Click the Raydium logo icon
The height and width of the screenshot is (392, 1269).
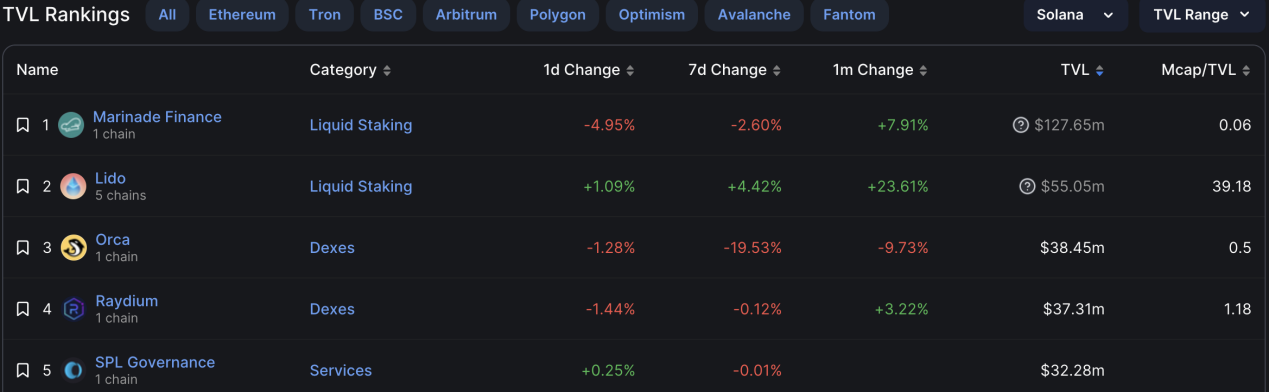[x=72, y=309]
